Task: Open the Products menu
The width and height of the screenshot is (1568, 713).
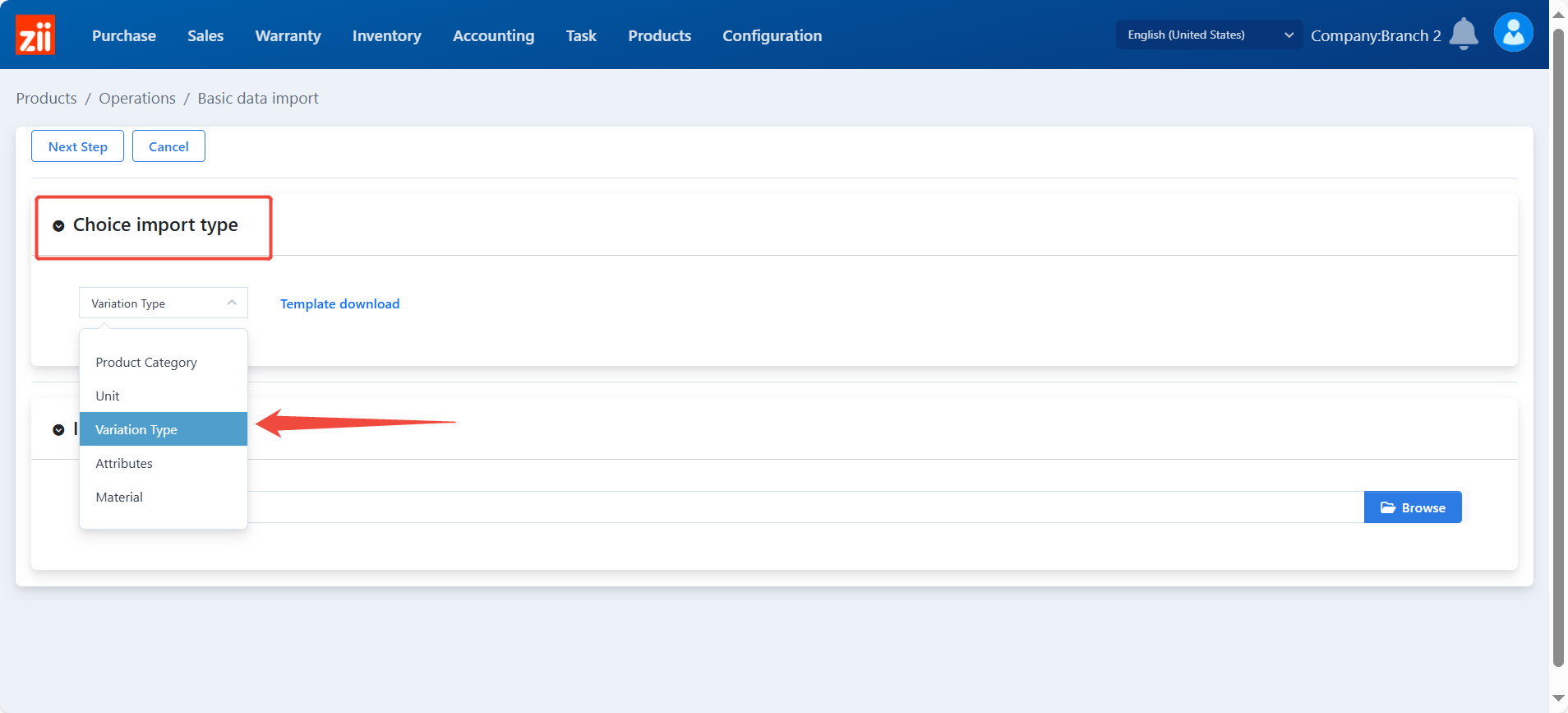Action: pyautogui.click(x=659, y=35)
